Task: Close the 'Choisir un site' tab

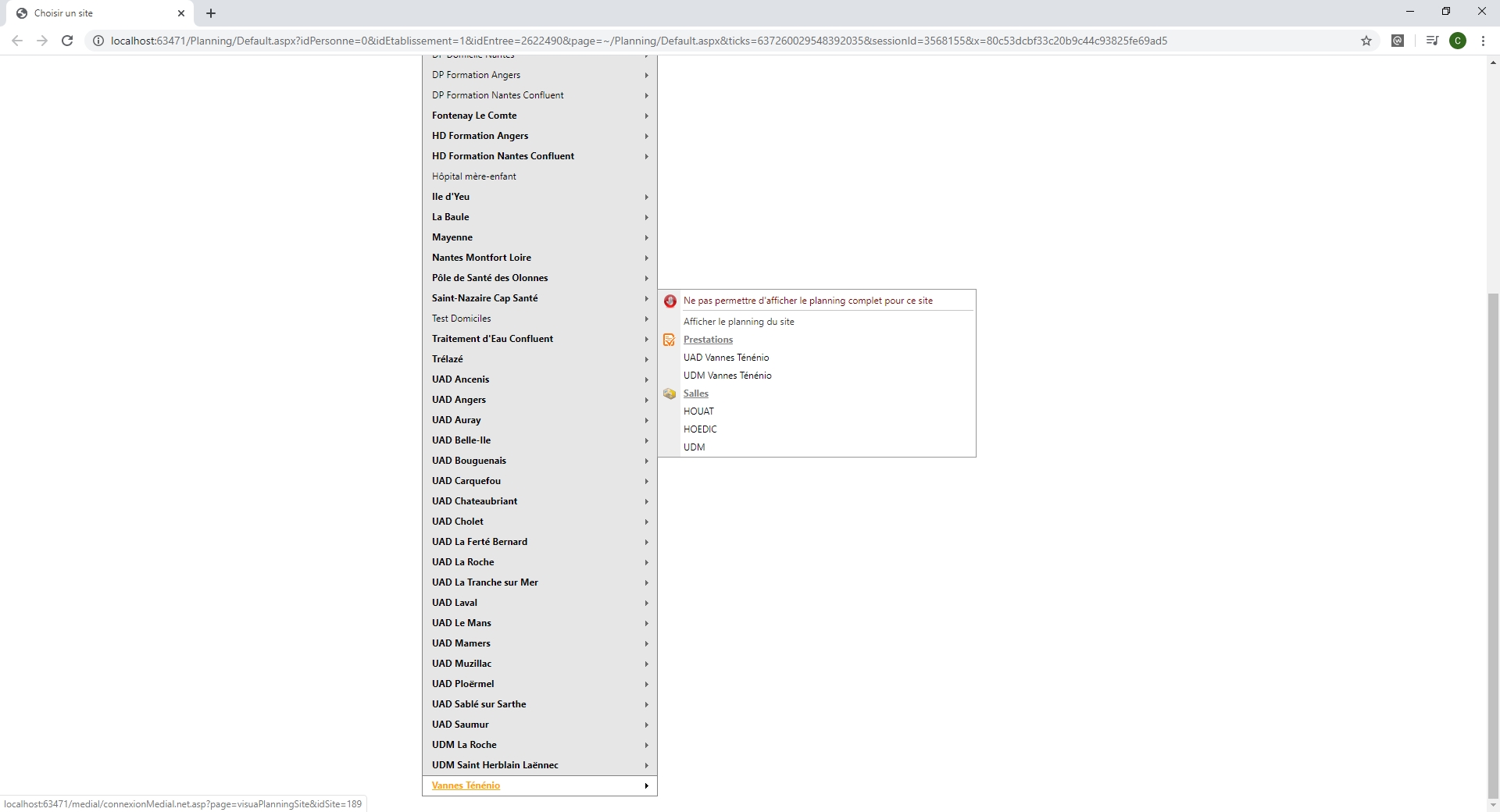Action: (181, 13)
